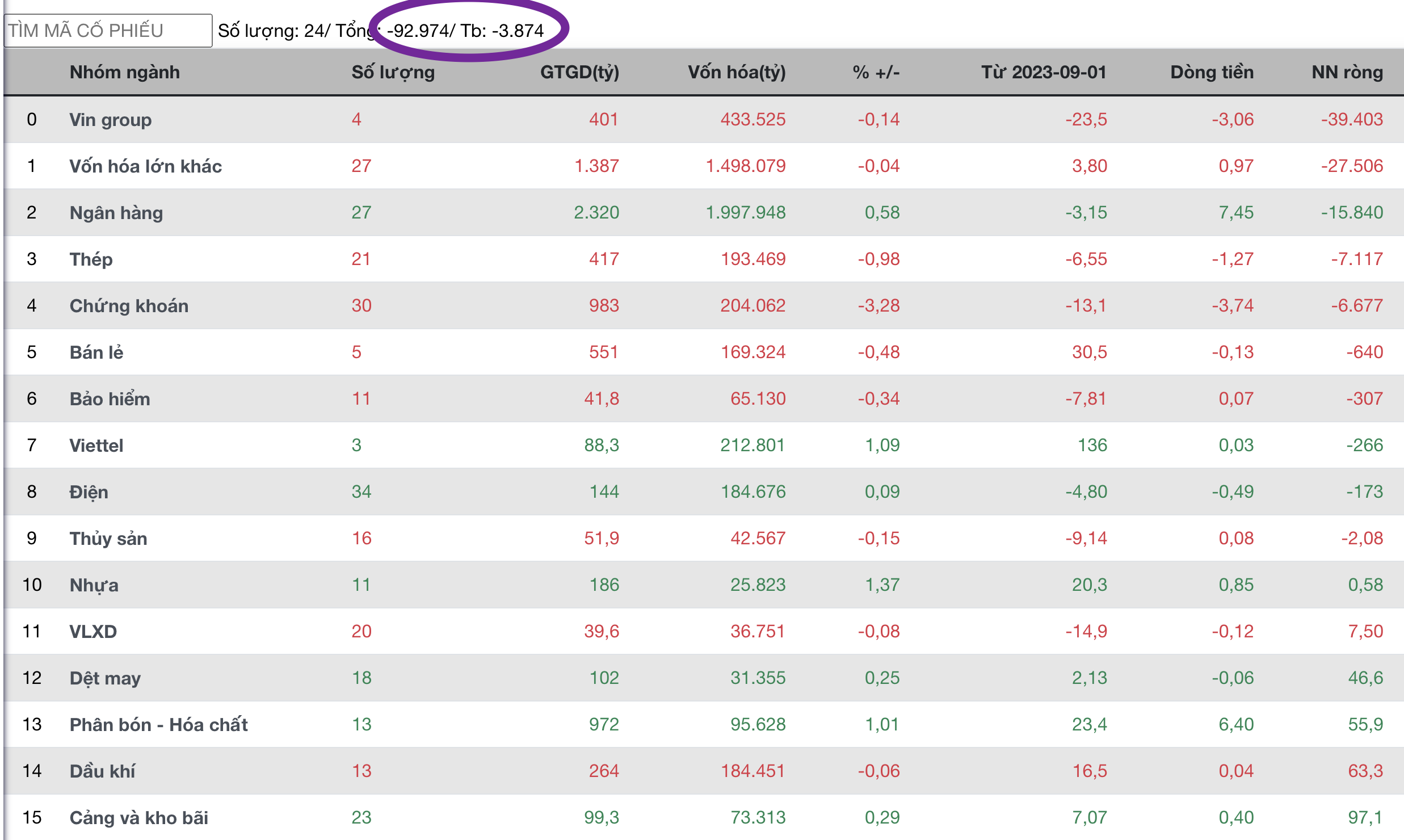Select the Dầu khí sector name
The height and width of the screenshot is (840, 1404).
102,771
